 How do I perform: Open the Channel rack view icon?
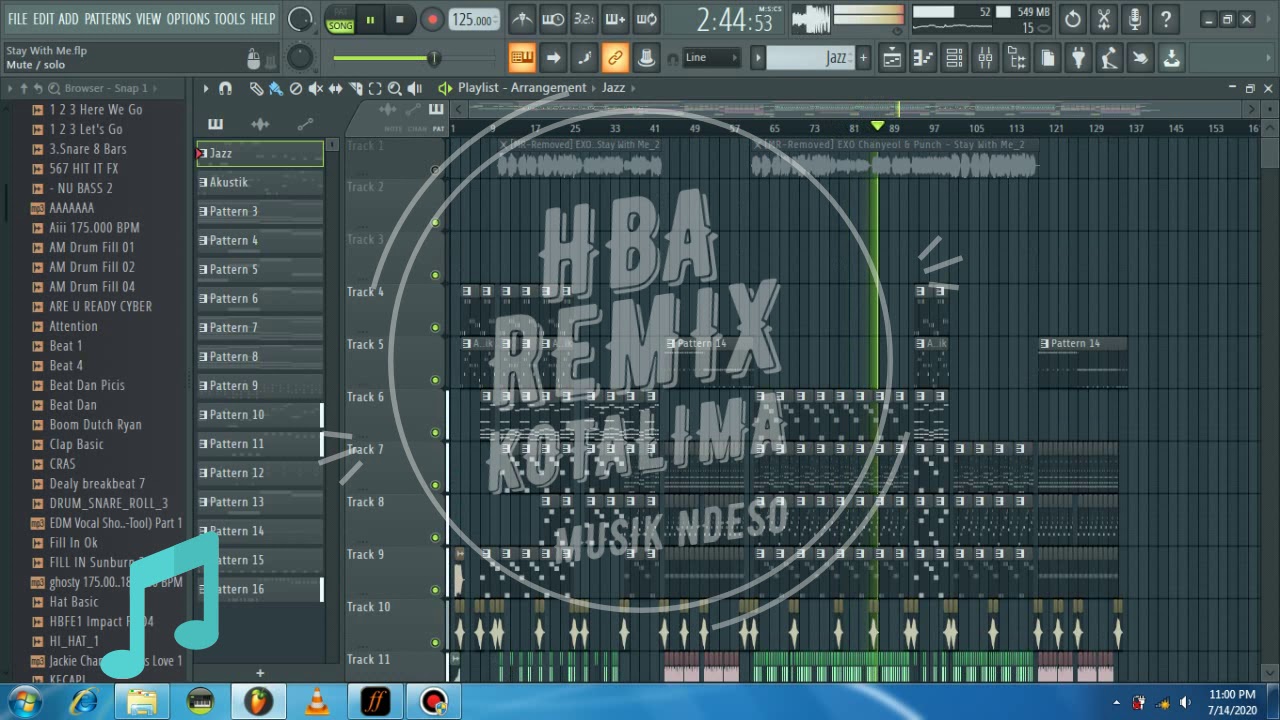point(954,58)
